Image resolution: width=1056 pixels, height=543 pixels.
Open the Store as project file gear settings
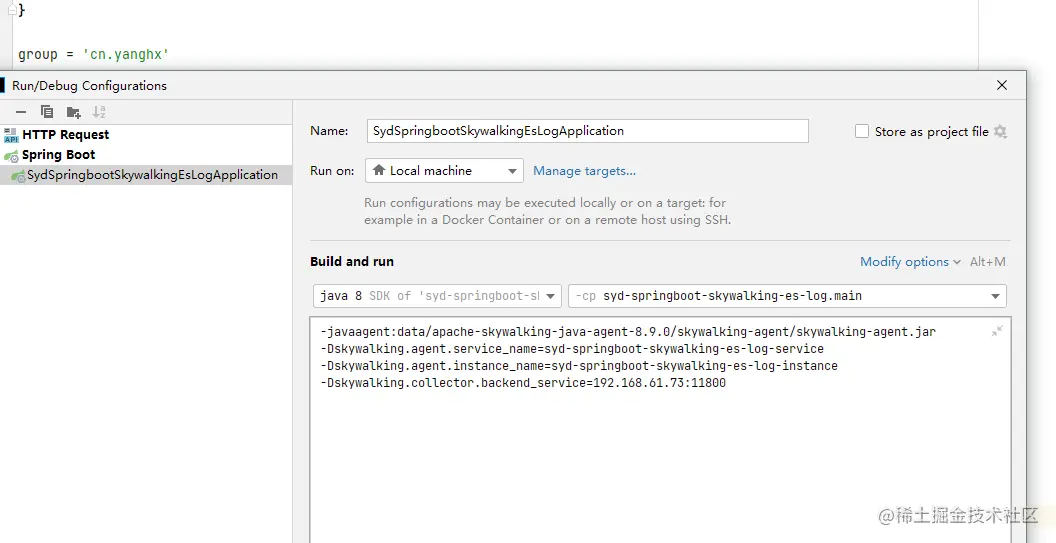1000,131
